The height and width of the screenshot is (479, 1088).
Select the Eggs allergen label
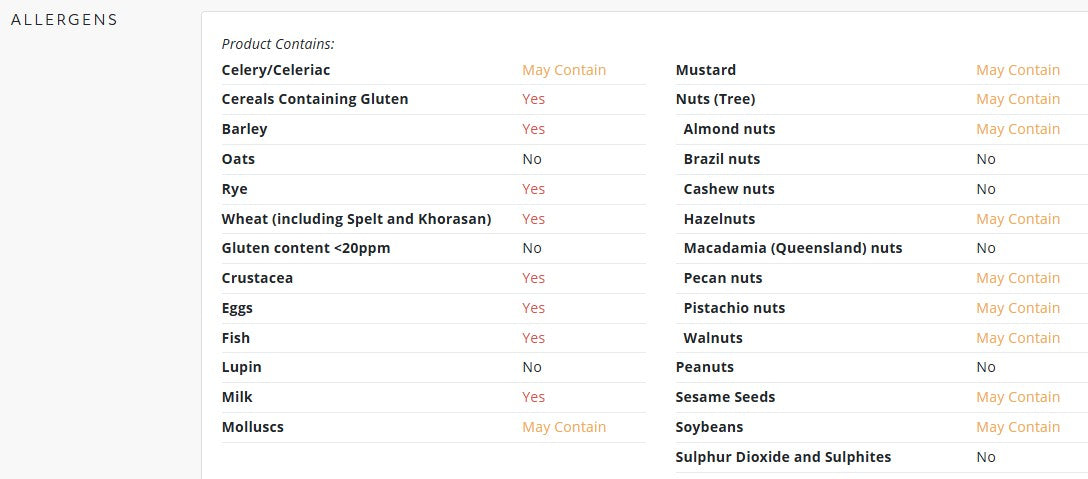pyautogui.click(x=237, y=308)
